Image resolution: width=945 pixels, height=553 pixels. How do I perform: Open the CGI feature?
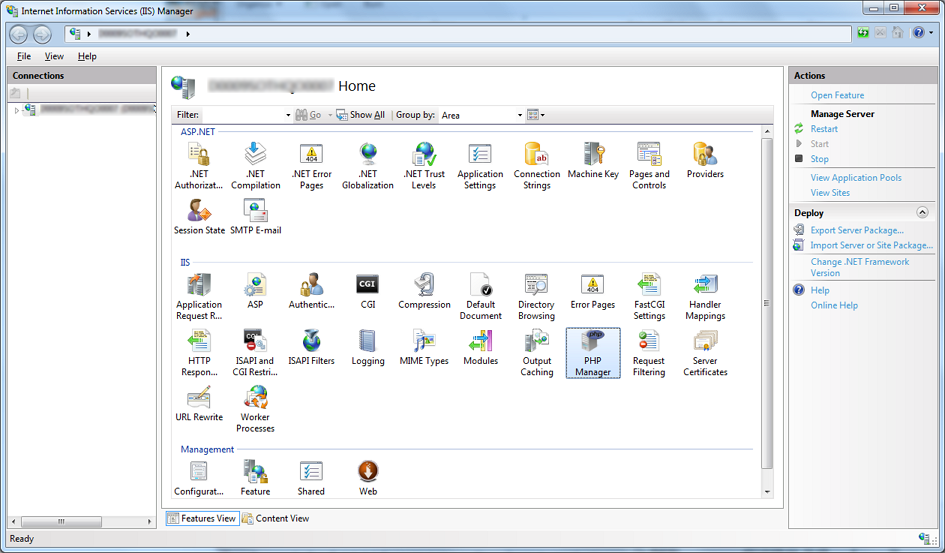[x=368, y=292]
